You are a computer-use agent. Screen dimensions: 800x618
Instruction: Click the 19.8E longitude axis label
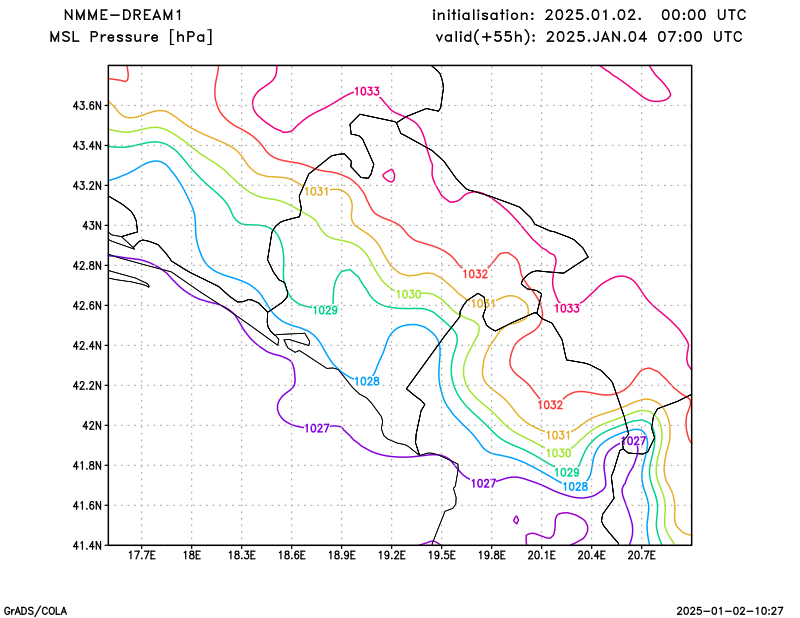pyautogui.click(x=491, y=556)
